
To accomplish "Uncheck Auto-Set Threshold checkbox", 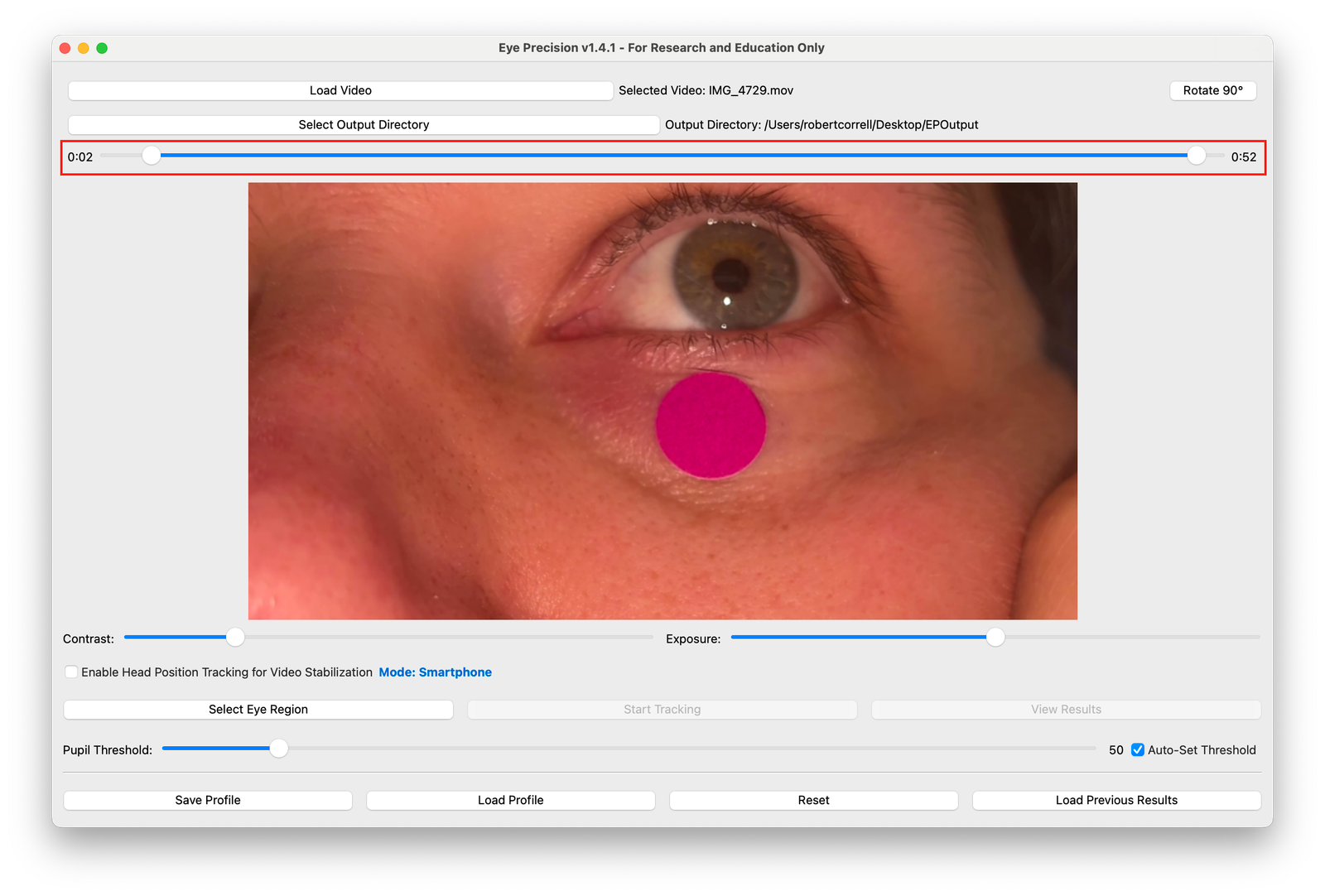I will click(x=1138, y=750).
